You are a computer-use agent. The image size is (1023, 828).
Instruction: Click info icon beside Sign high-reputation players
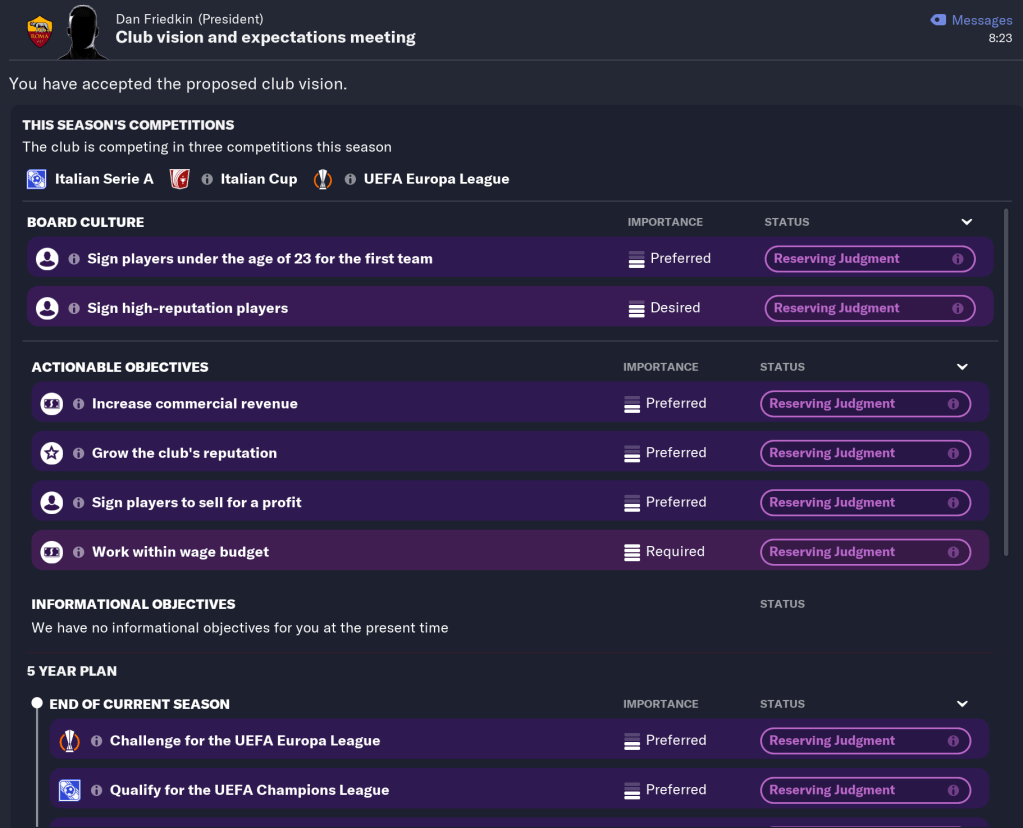click(x=74, y=308)
